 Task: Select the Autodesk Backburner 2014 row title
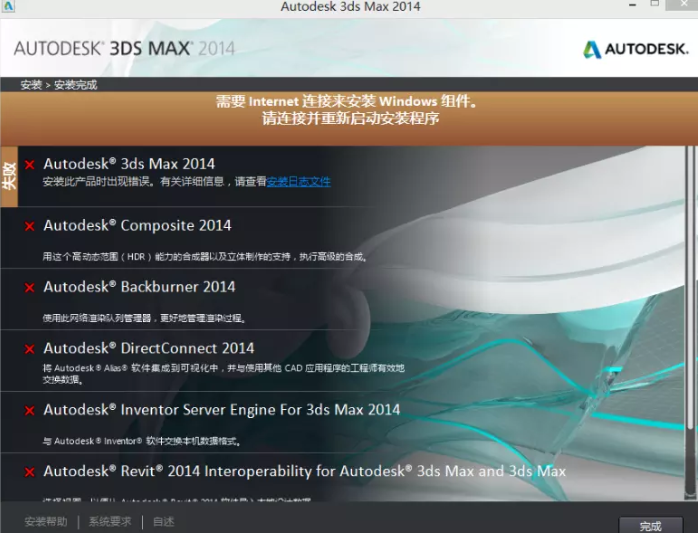pos(139,287)
